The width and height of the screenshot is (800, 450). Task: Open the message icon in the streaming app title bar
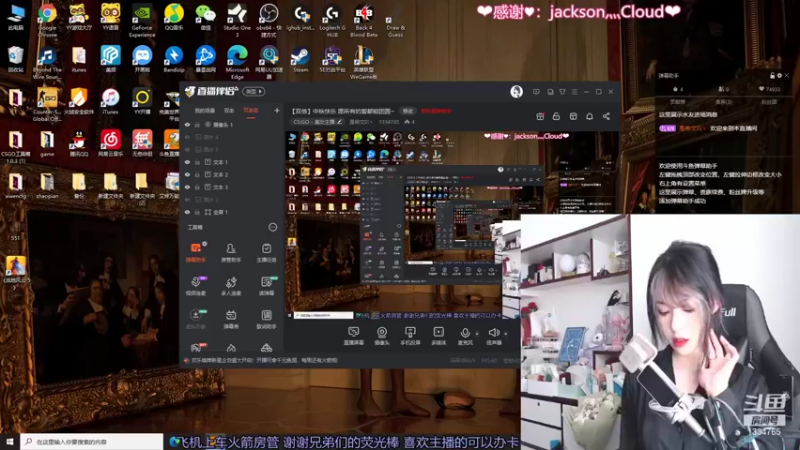[536, 92]
